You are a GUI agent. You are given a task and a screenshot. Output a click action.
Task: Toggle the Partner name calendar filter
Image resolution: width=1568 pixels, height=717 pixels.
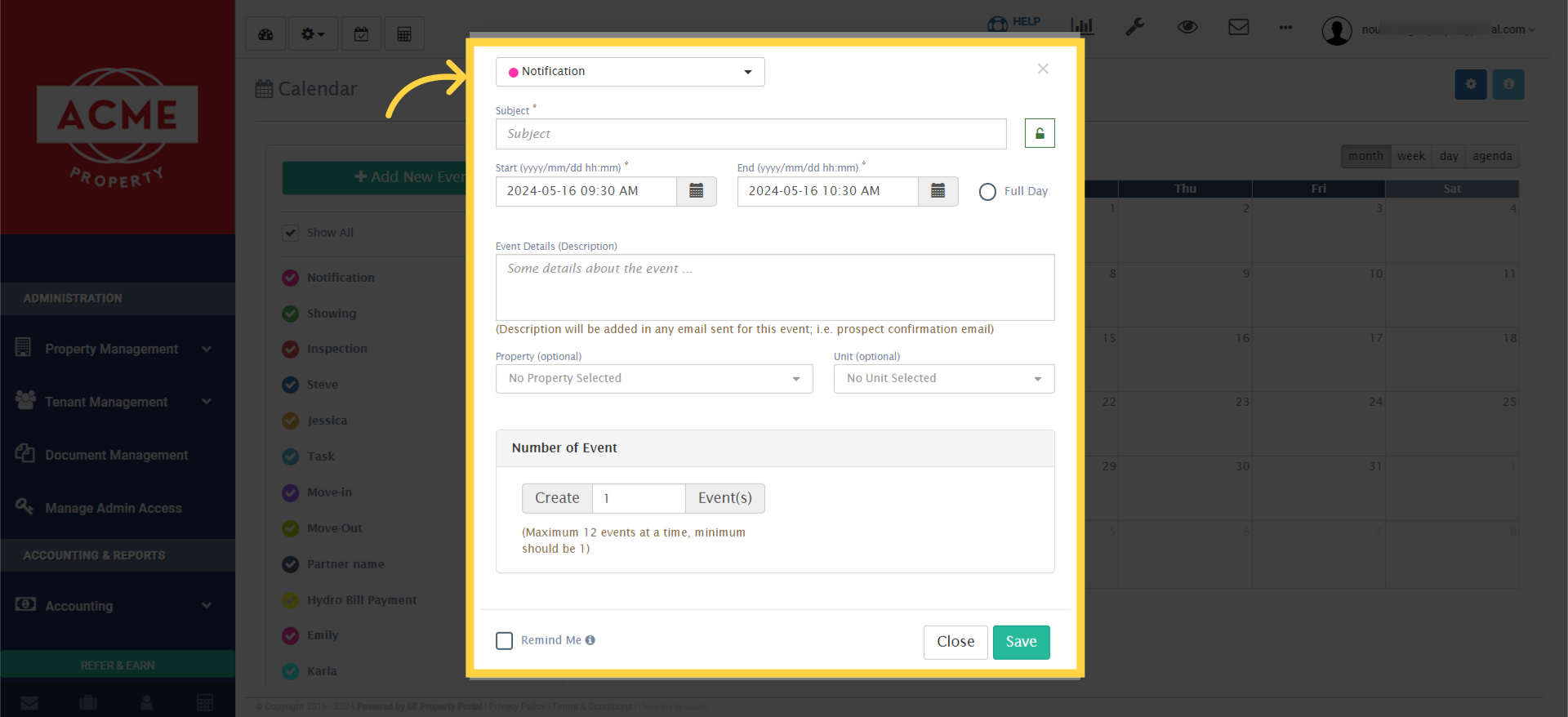click(x=291, y=564)
